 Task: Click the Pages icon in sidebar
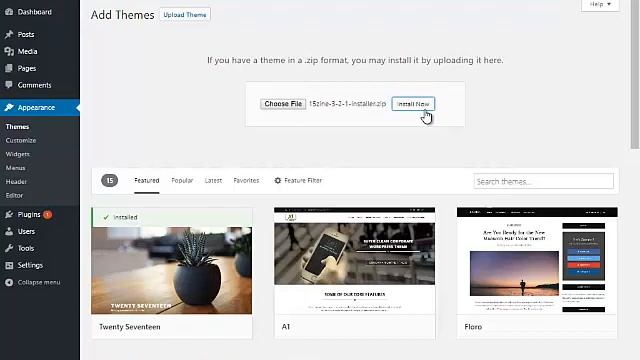pyautogui.click(x=9, y=68)
